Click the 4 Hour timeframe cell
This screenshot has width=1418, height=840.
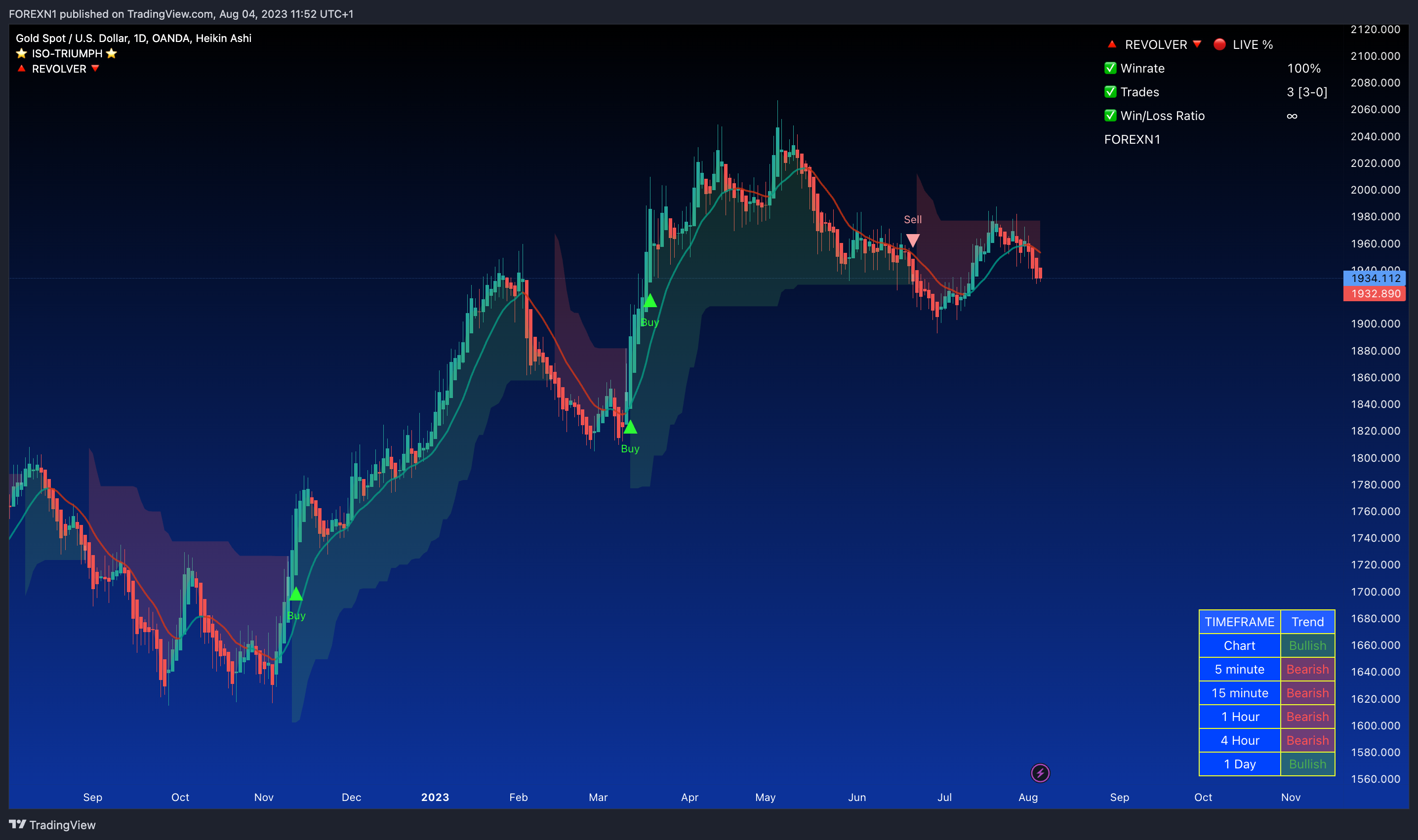pyautogui.click(x=1240, y=740)
